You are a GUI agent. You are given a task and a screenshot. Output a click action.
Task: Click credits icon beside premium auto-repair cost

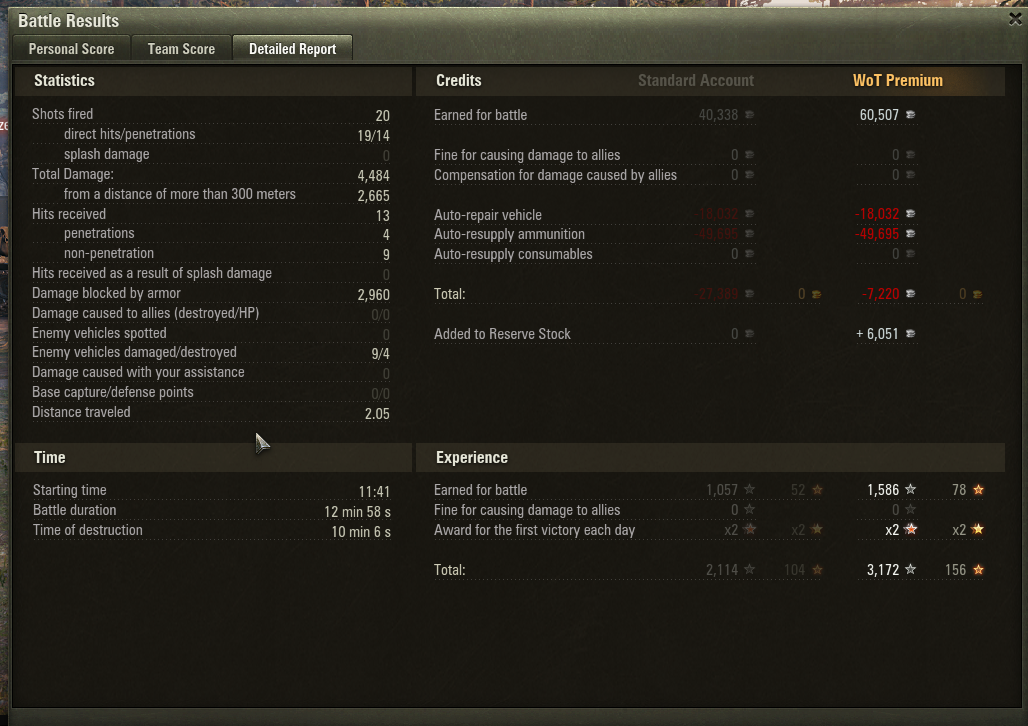[x=911, y=214]
